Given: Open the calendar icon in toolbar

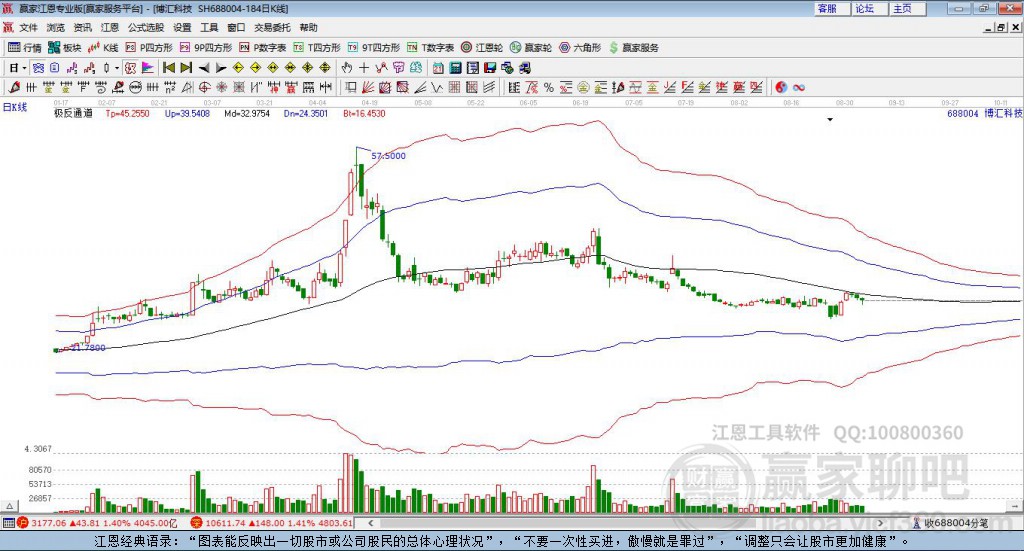Looking at the screenshot, I should click(x=438, y=68).
